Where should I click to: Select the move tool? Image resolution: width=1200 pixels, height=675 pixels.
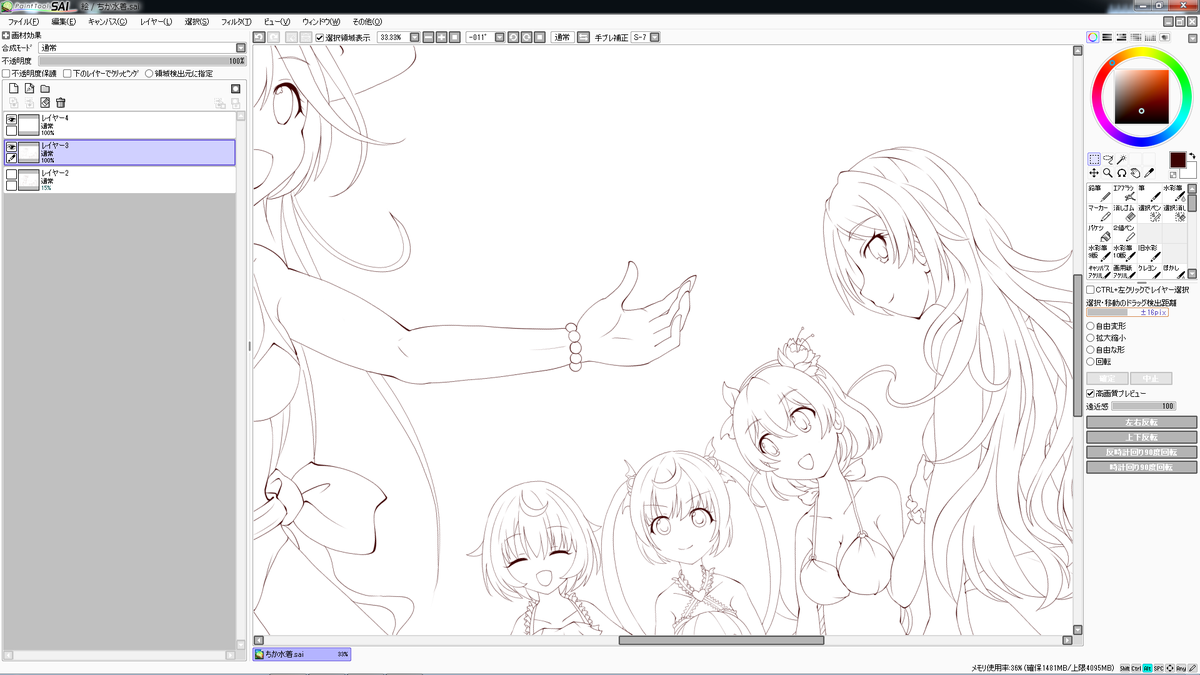[x=1094, y=173]
